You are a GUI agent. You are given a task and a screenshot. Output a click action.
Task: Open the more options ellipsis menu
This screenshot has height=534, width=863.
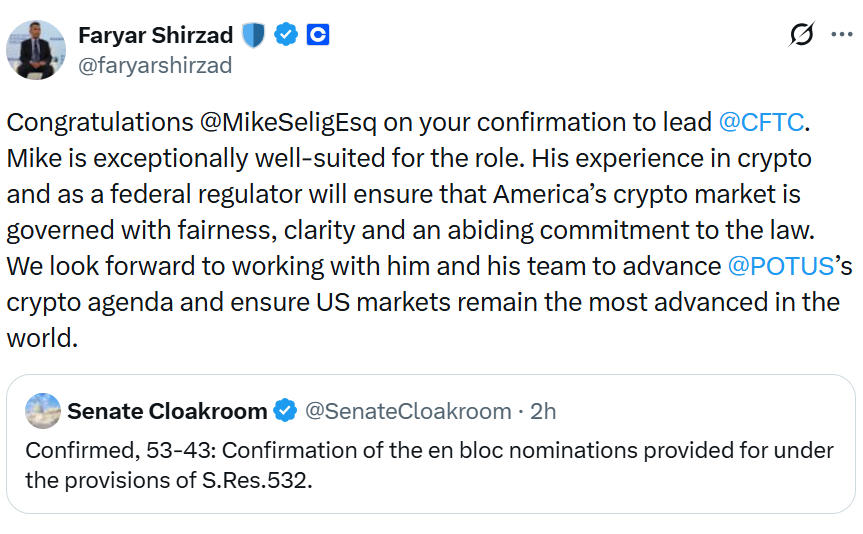click(x=842, y=35)
